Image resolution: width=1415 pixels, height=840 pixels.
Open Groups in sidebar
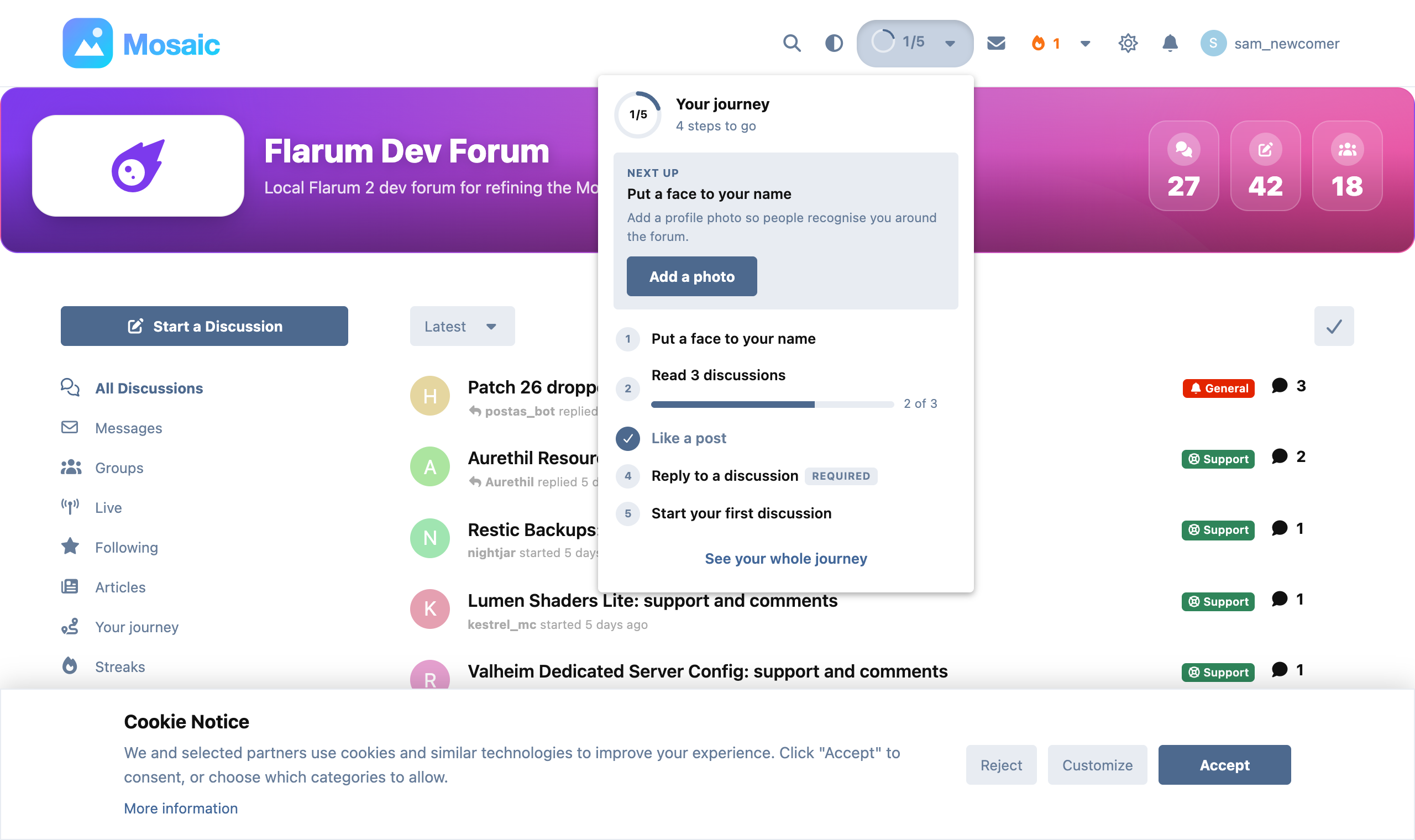(102, 468)
